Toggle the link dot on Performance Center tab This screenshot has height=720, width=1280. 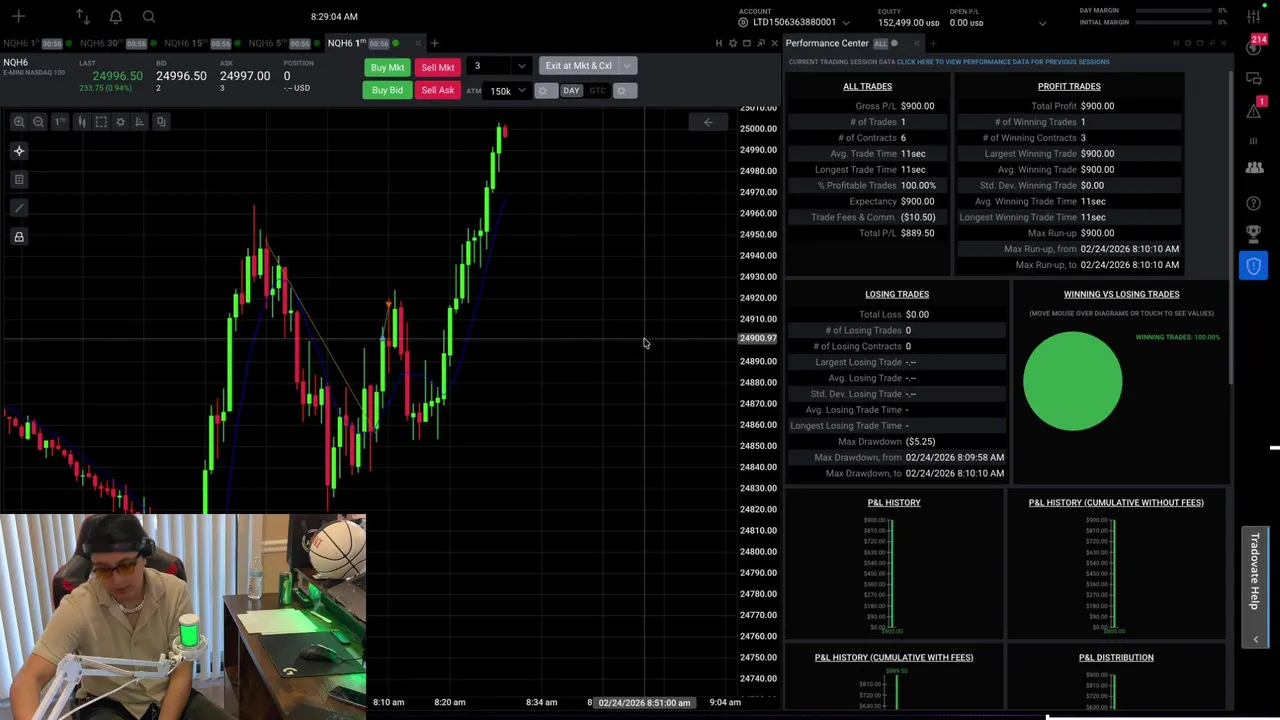tap(894, 44)
